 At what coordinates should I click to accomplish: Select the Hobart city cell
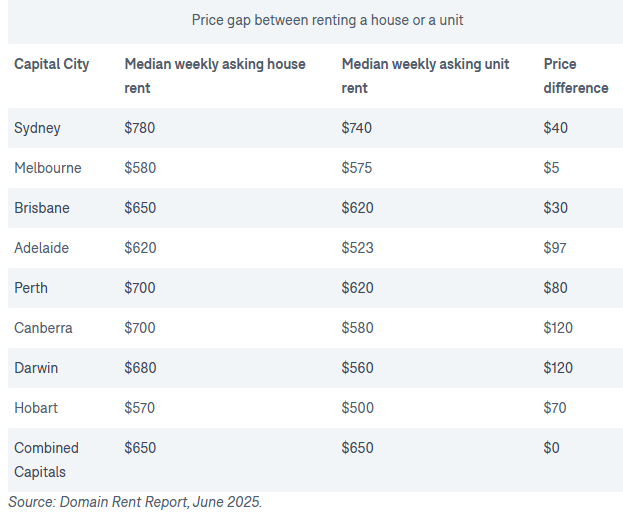click(x=36, y=408)
